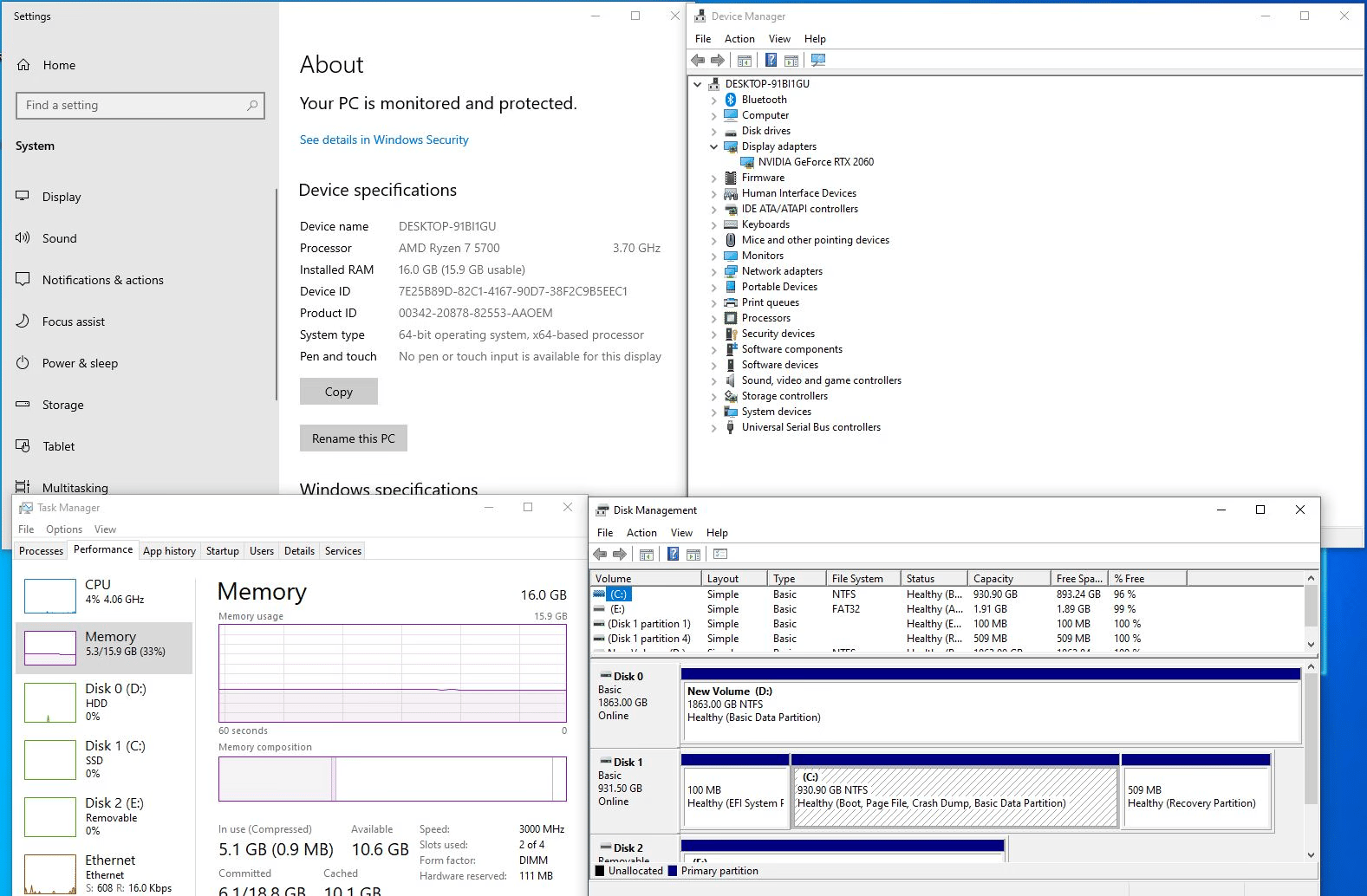
Task: Switch to Services tab in Task Manager
Action: pyautogui.click(x=343, y=551)
